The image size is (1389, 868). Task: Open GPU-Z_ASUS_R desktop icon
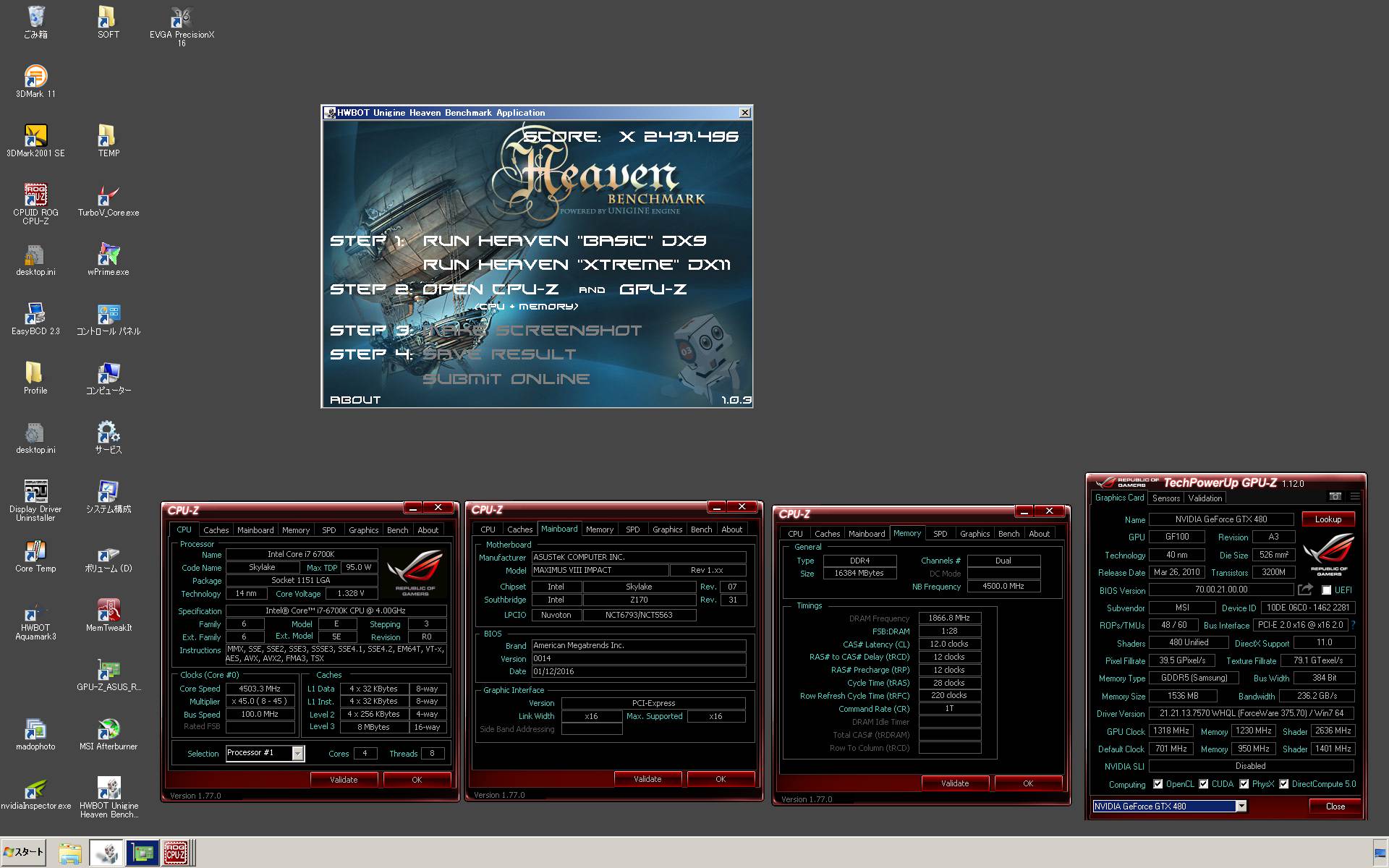108,674
